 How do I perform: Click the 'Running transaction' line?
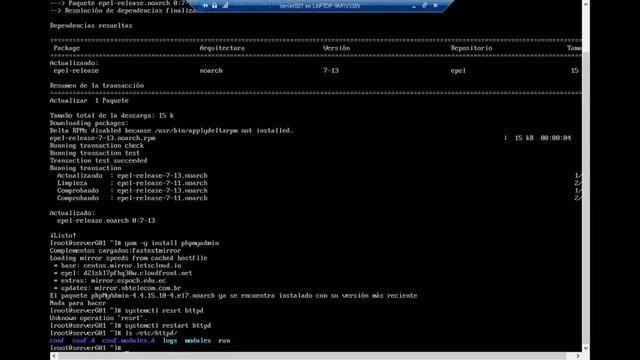[85, 168]
